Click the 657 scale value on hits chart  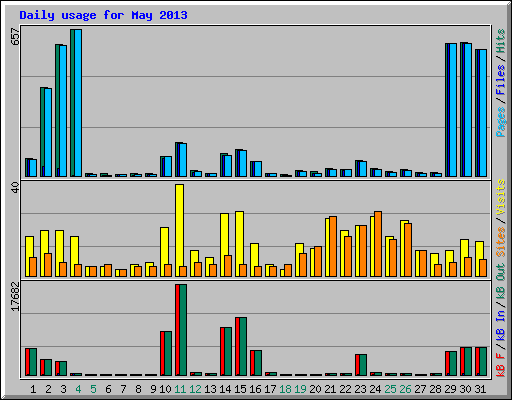(x=15, y=36)
